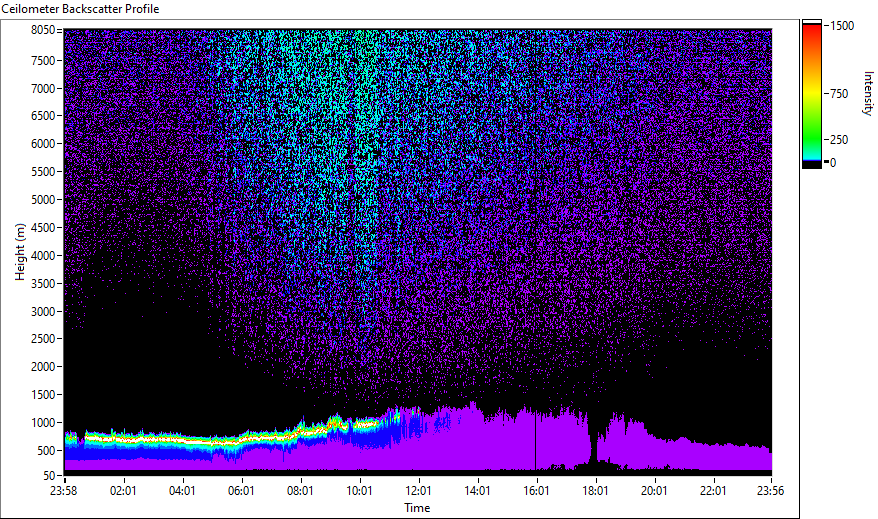Click the 23:58 time axis start value
The height and width of the screenshot is (519, 878).
(64, 491)
